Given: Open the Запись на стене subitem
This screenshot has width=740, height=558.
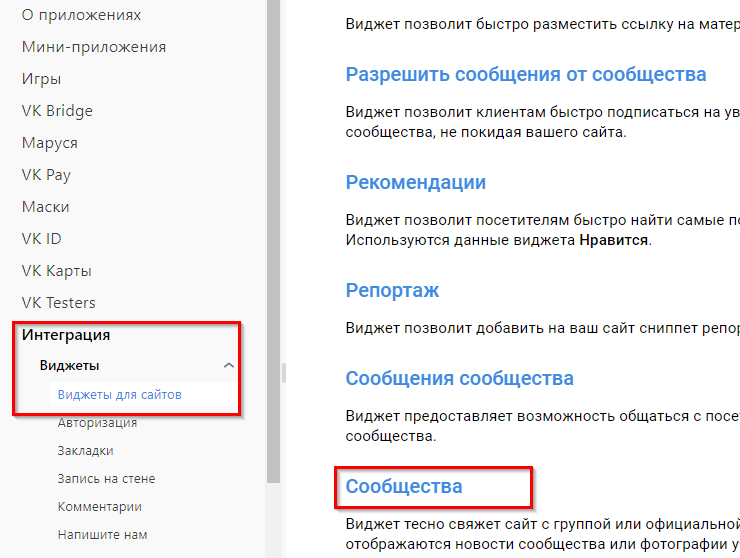Looking at the screenshot, I should click(x=106, y=479).
